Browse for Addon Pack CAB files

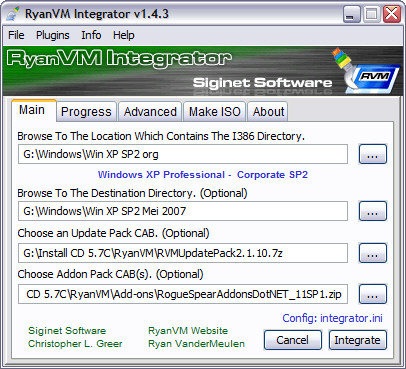(373, 294)
